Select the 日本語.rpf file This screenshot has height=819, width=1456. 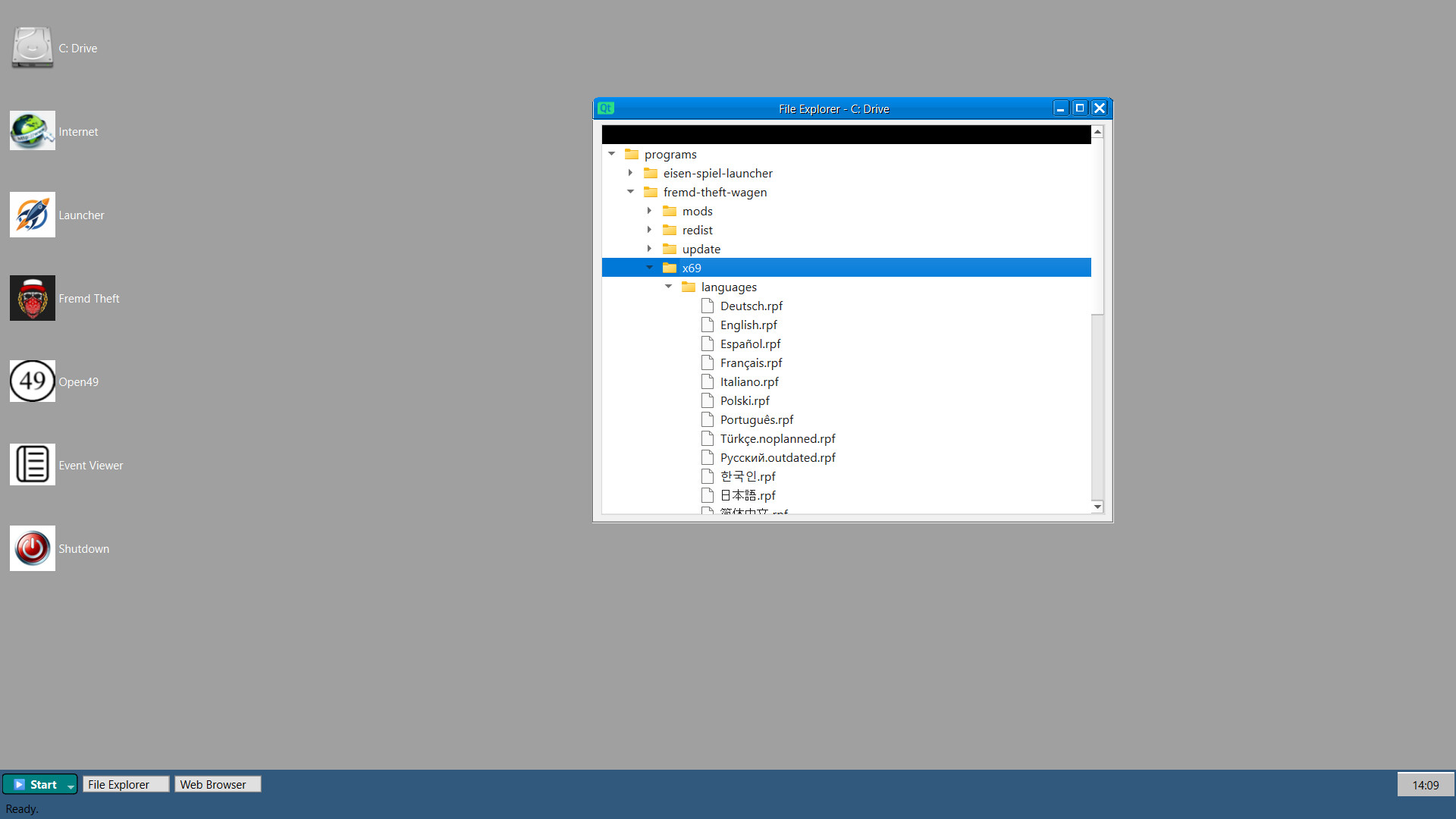coord(747,494)
